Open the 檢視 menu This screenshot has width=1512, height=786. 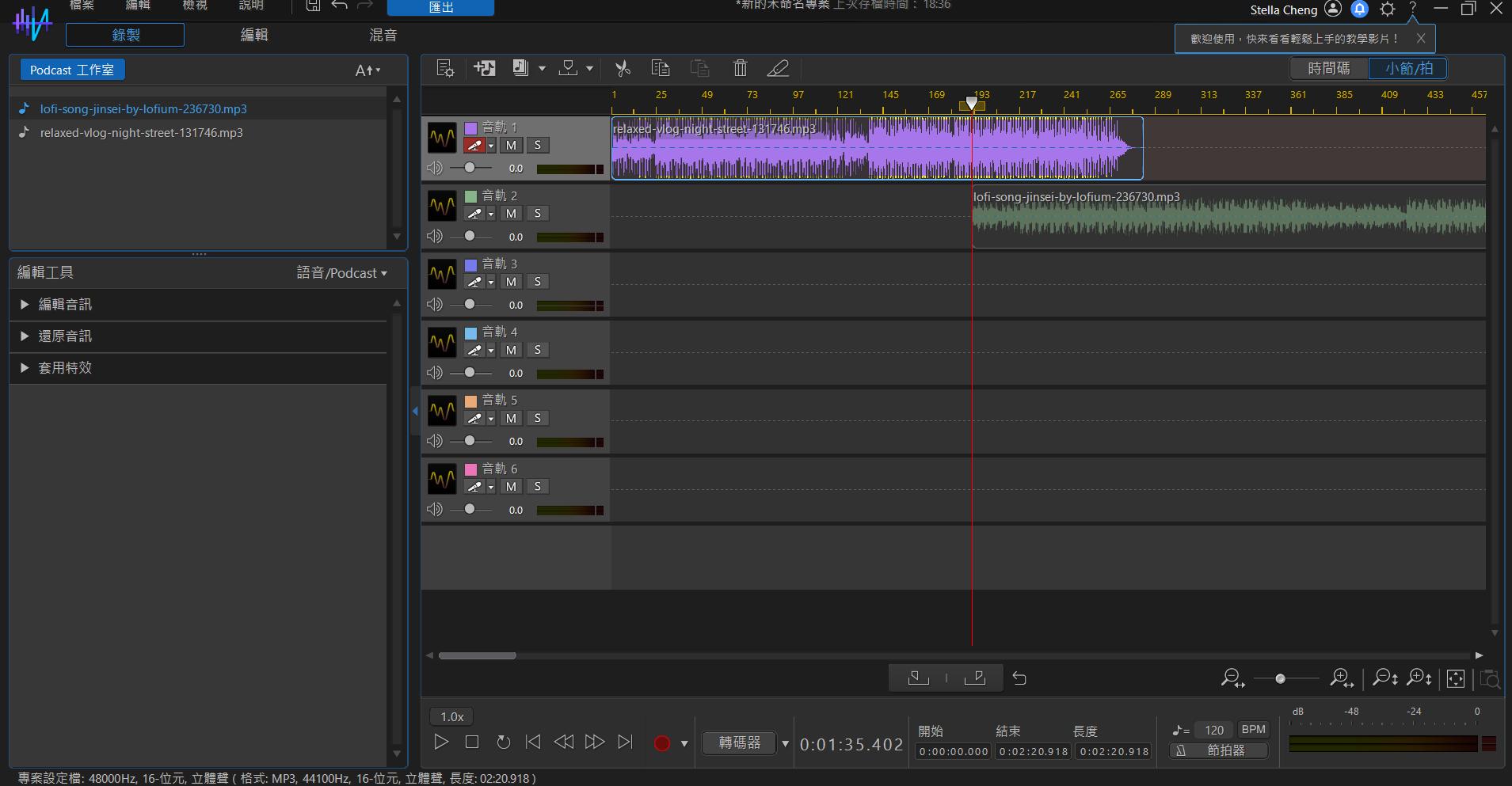195,6
